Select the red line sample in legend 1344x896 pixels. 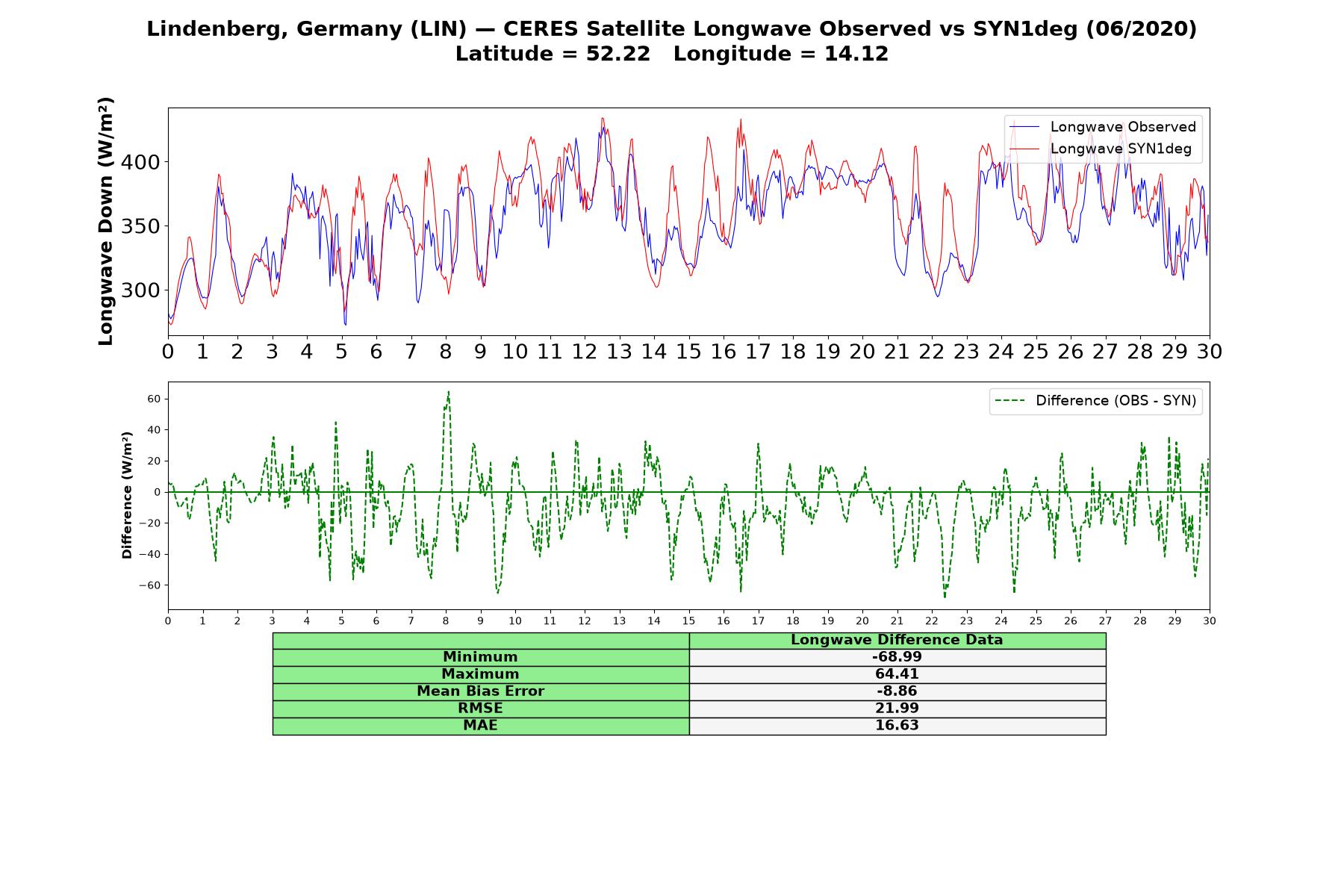tap(1024, 149)
